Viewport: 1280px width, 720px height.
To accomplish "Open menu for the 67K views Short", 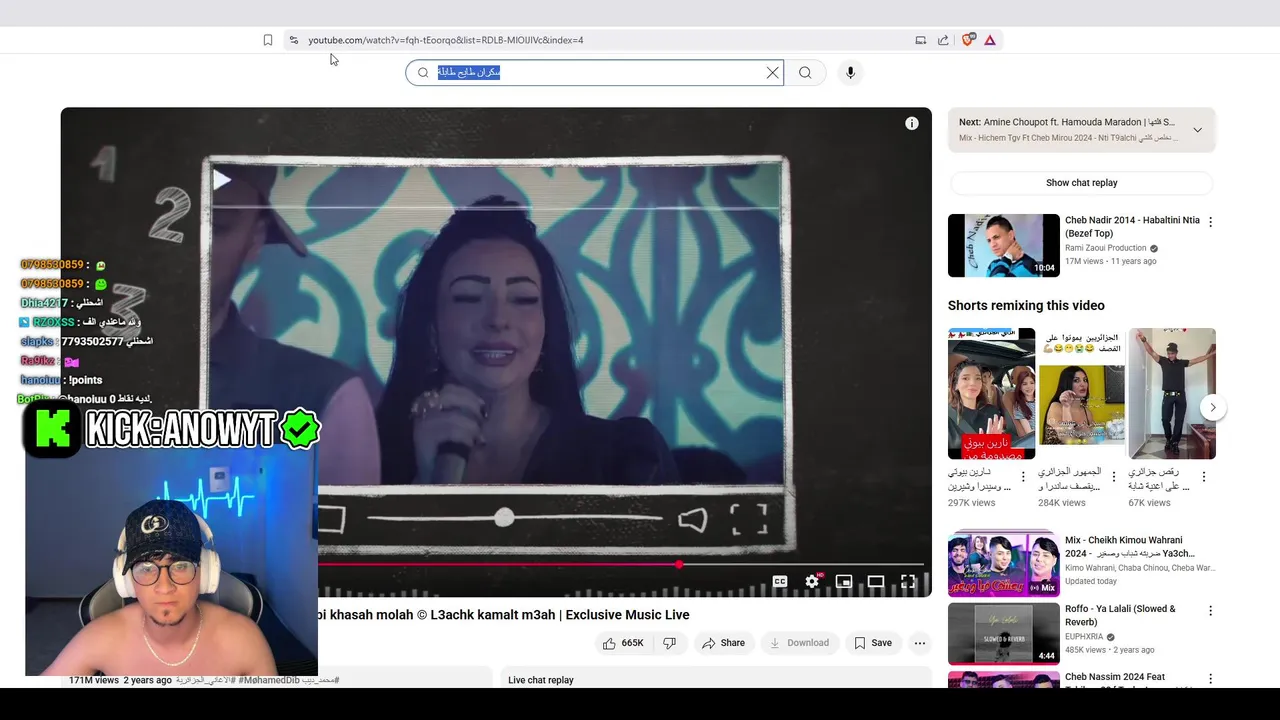I will click(1204, 477).
